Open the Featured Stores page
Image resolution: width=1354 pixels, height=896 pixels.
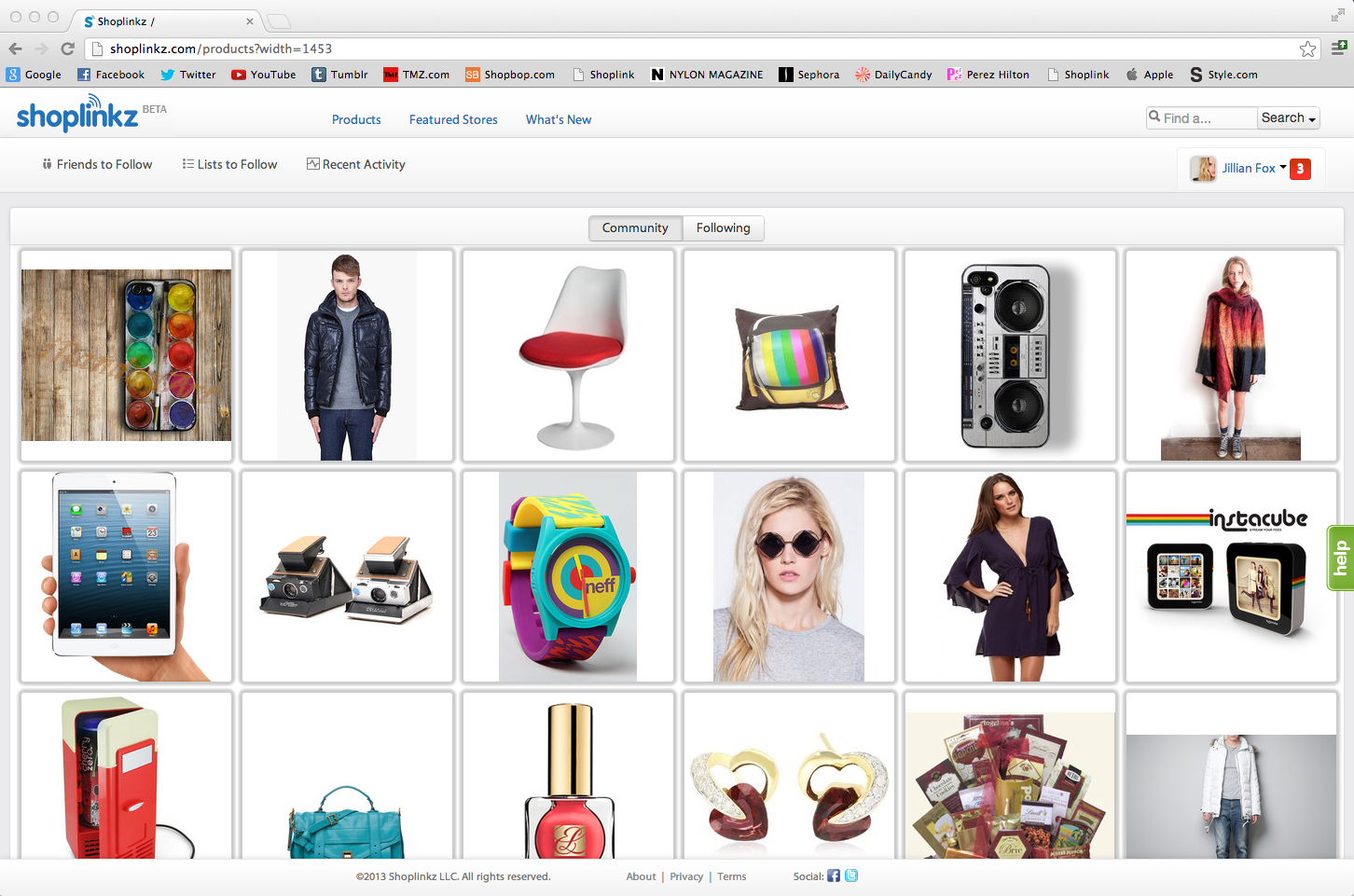453,119
